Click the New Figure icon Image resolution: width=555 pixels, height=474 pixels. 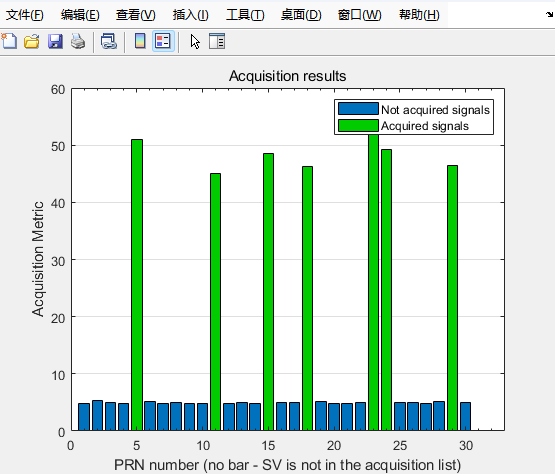click(9, 41)
